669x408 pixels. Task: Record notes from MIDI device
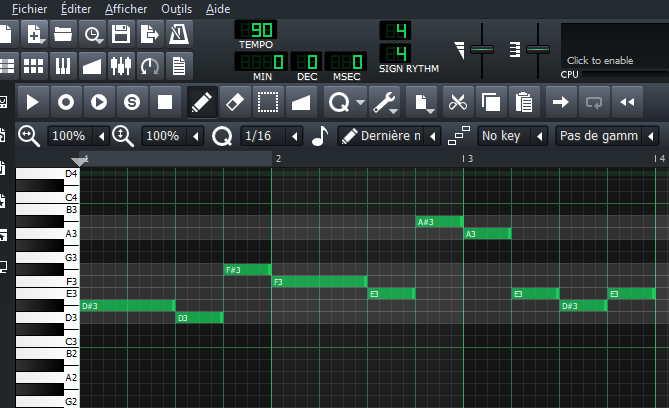click(66, 102)
